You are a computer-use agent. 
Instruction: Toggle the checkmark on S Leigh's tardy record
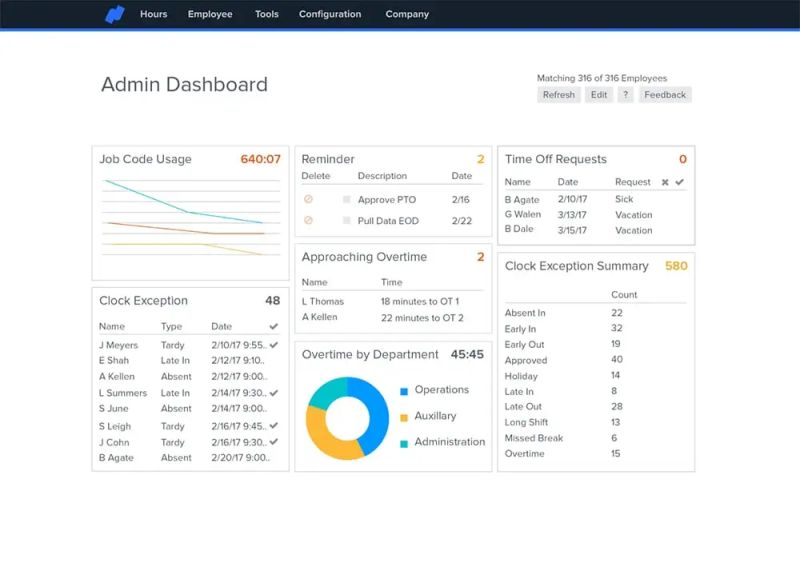[x=275, y=426]
